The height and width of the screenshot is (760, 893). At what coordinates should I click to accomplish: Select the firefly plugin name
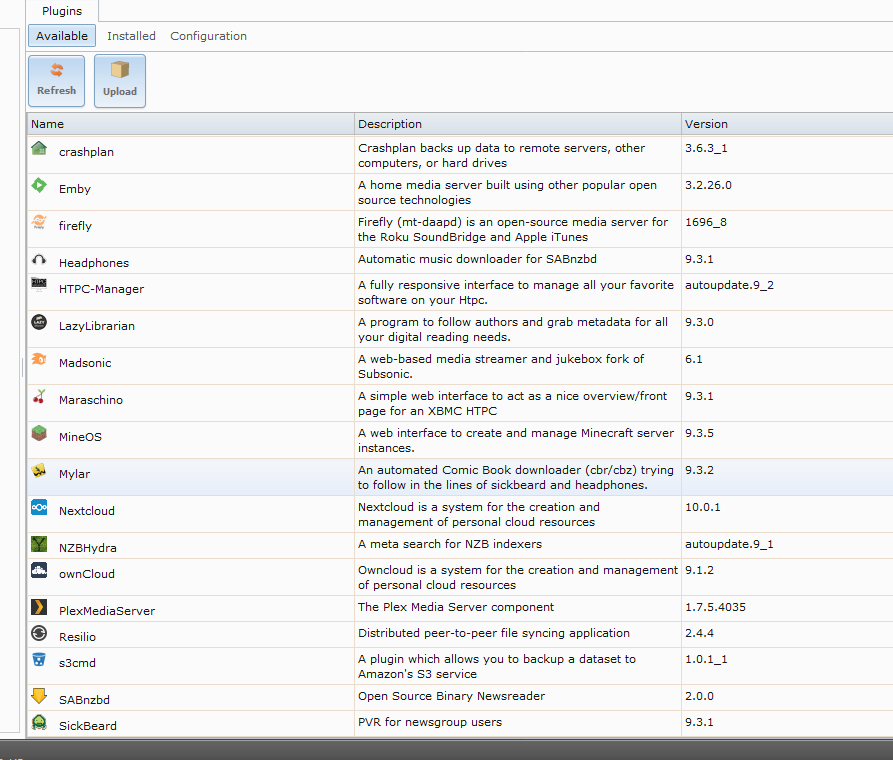tap(75, 226)
